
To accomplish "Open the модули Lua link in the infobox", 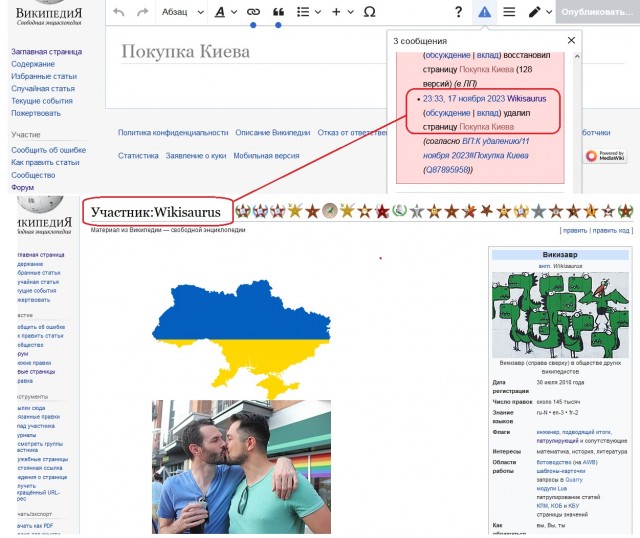I will 551,489.
